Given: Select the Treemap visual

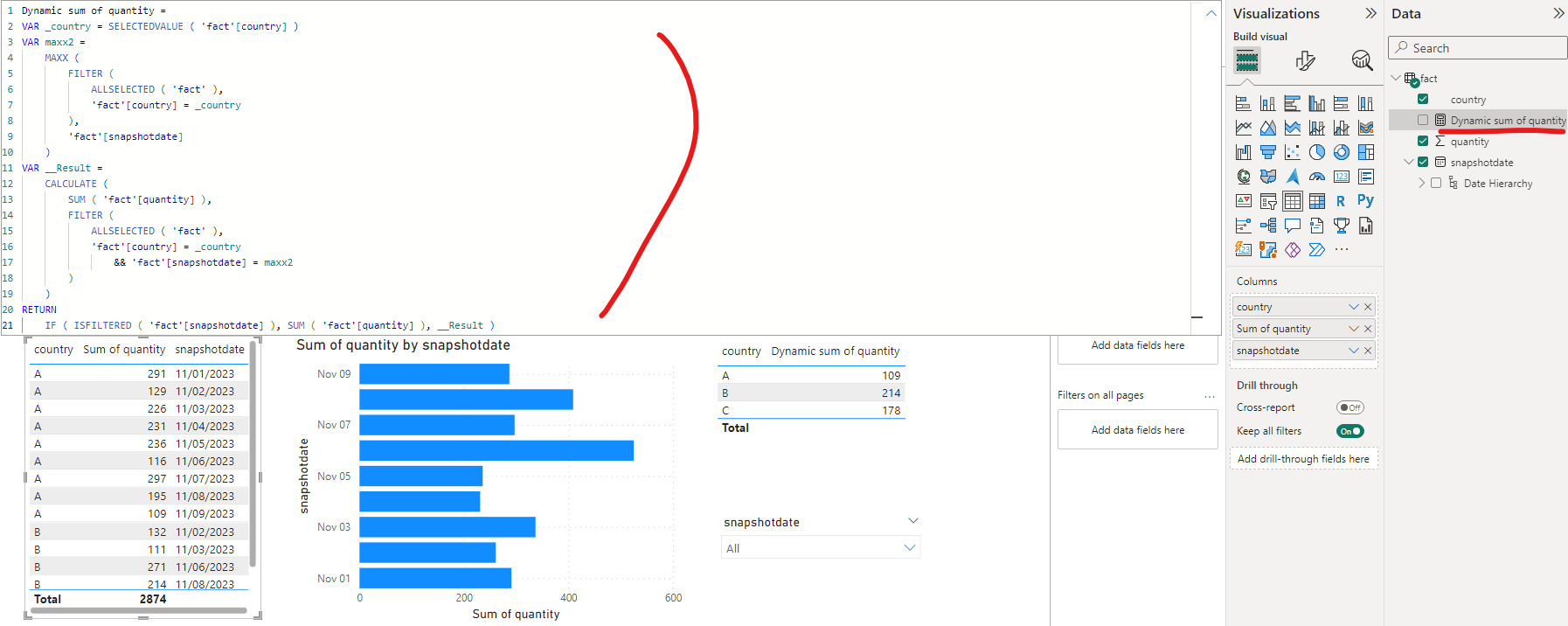Looking at the screenshot, I should click(x=1365, y=152).
